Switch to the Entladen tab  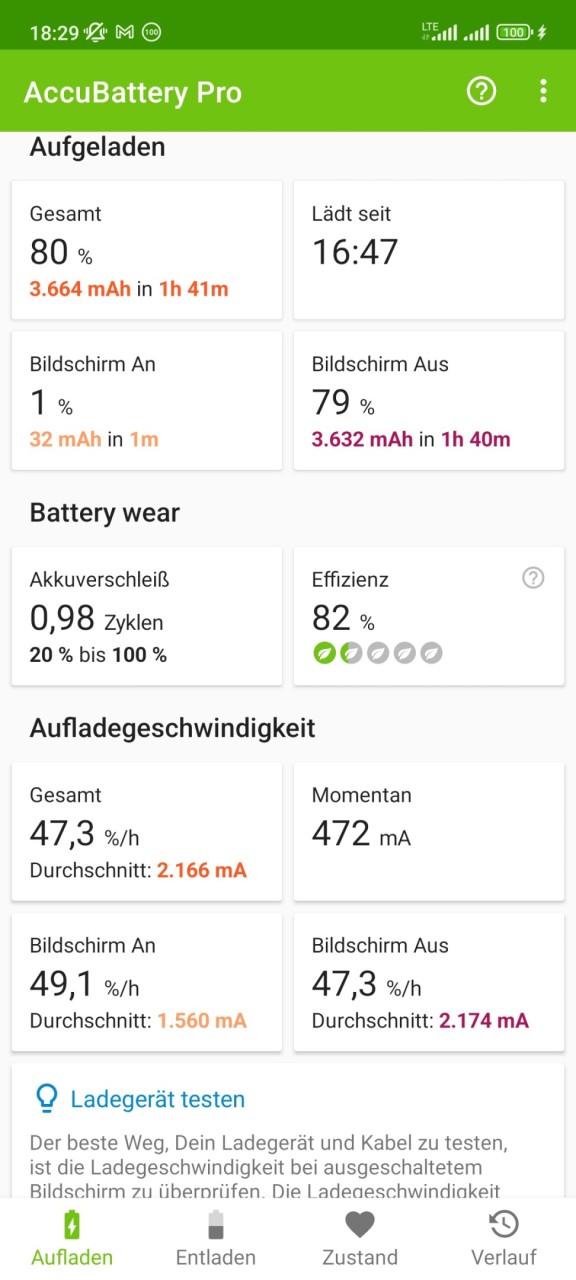[x=216, y=1238]
